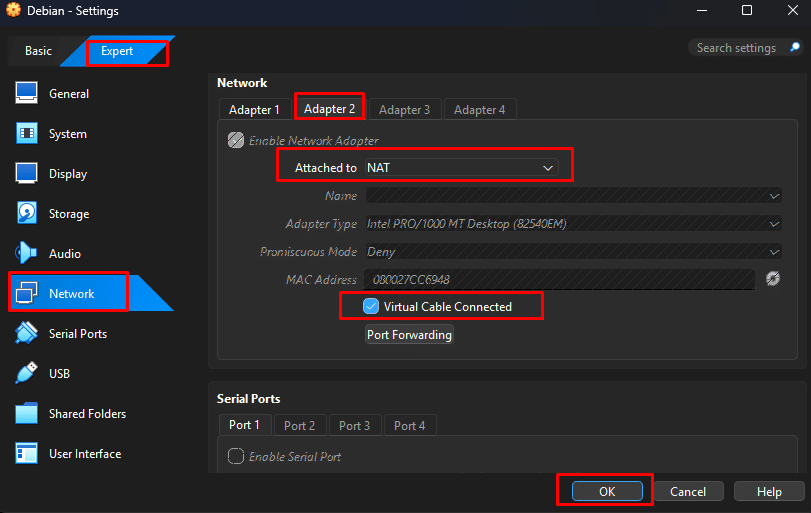
Task: Click the search magnifier icon
Action: (795, 48)
